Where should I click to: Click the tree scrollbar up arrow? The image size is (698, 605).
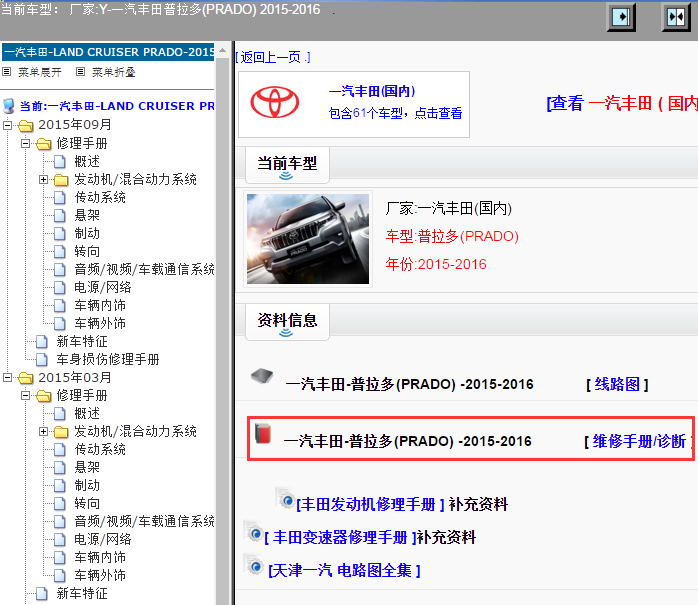[x=223, y=49]
